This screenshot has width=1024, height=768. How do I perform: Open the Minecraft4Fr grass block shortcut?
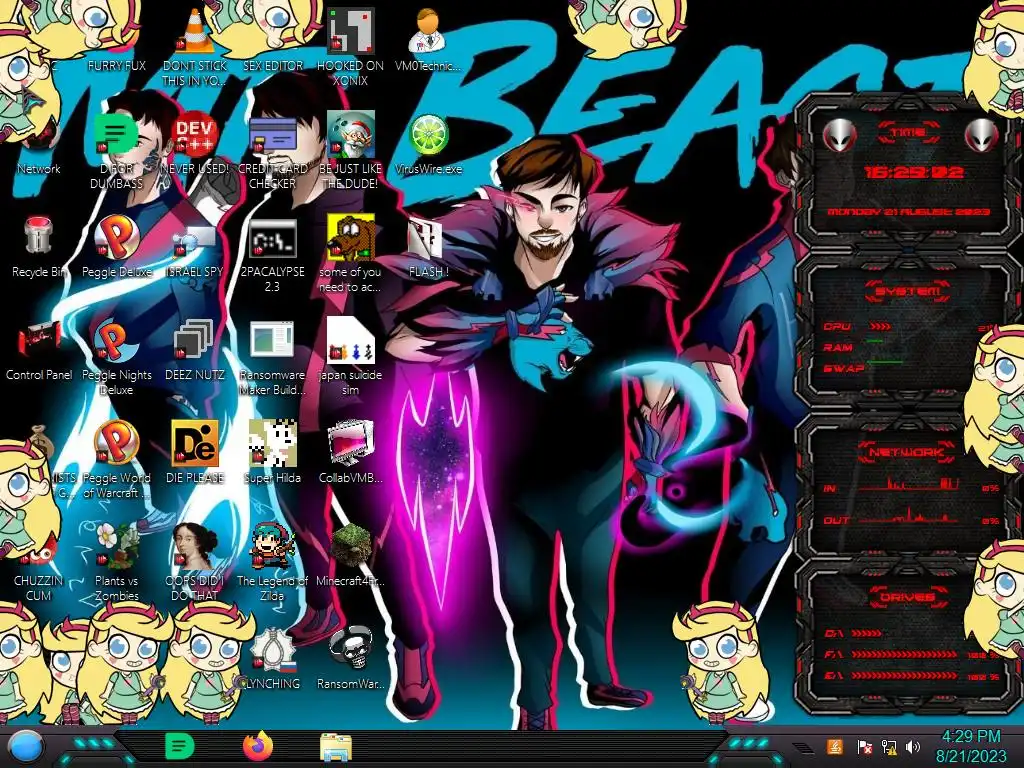pyautogui.click(x=351, y=546)
